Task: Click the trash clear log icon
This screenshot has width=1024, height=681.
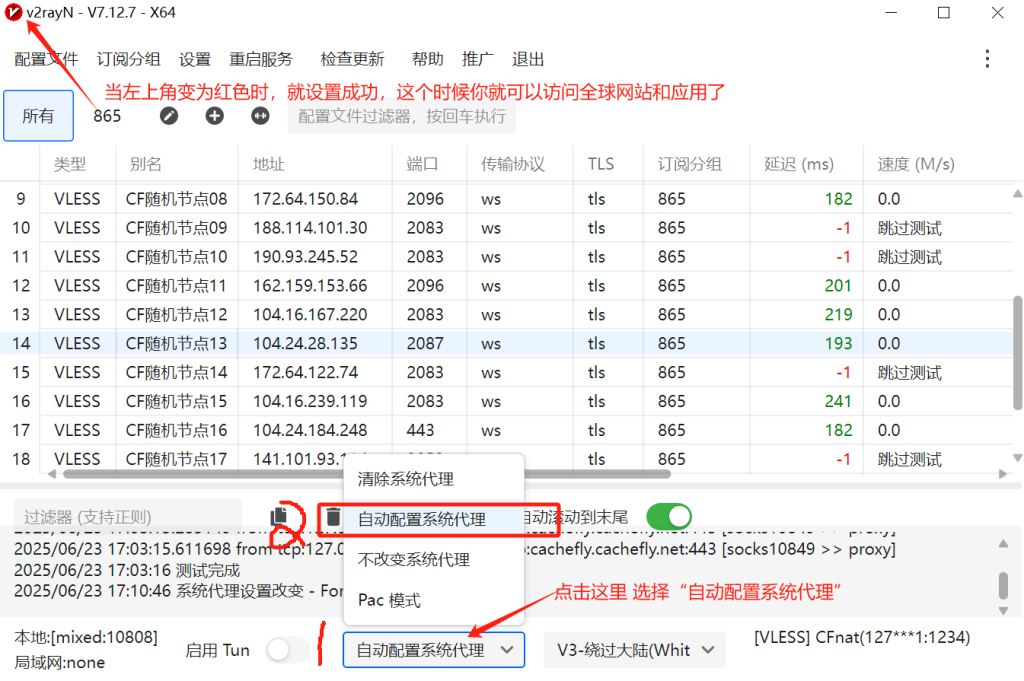Action: click(333, 516)
